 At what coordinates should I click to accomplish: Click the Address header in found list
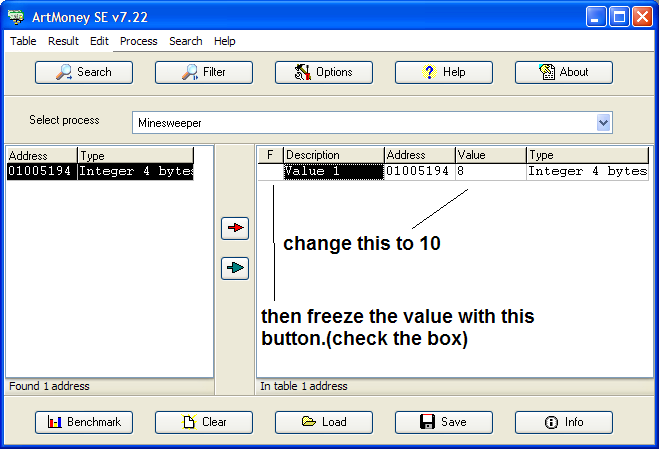click(x=42, y=156)
